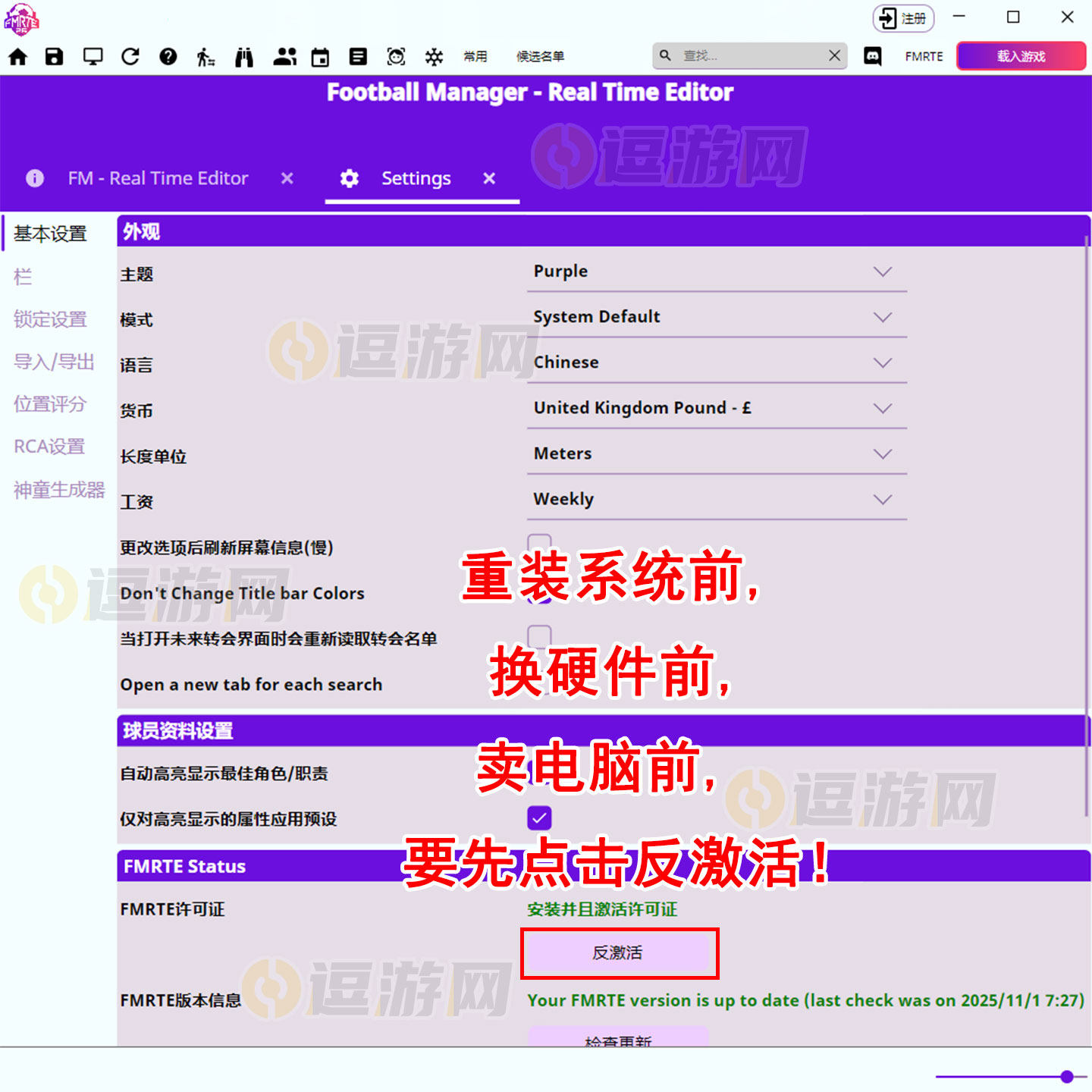Screen dimensions: 1092x1092
Task: Click the 检查更新 check update button
Action: point(618,1037)
